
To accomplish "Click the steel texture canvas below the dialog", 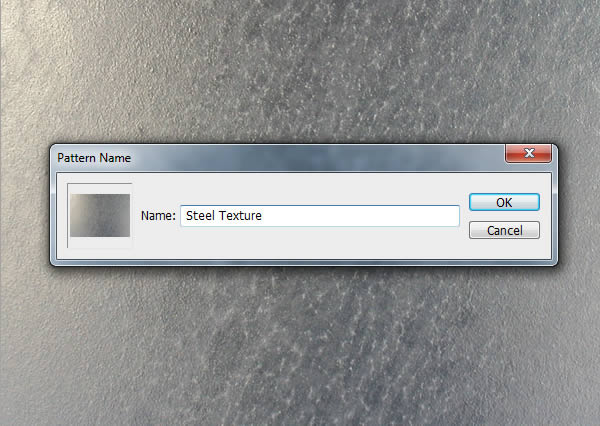I will (x=300, y=346).
